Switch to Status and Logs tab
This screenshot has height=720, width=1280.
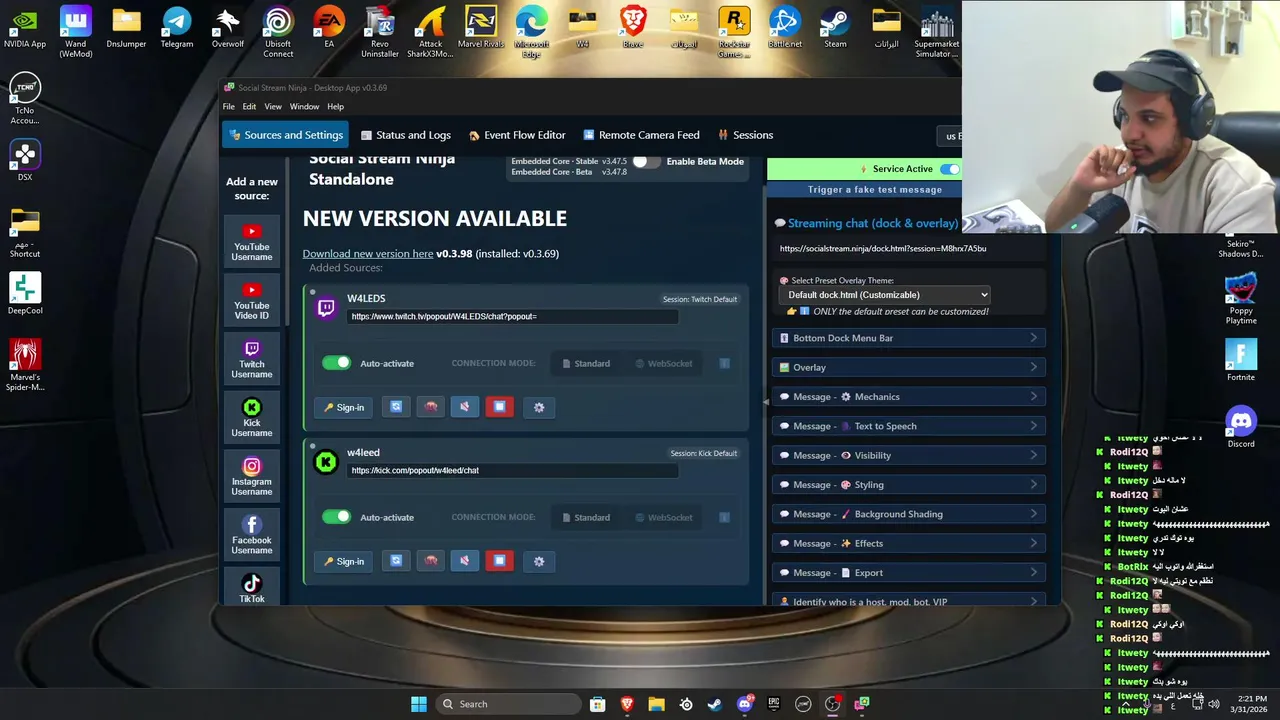pyautogui.click(x=406, y=135)
